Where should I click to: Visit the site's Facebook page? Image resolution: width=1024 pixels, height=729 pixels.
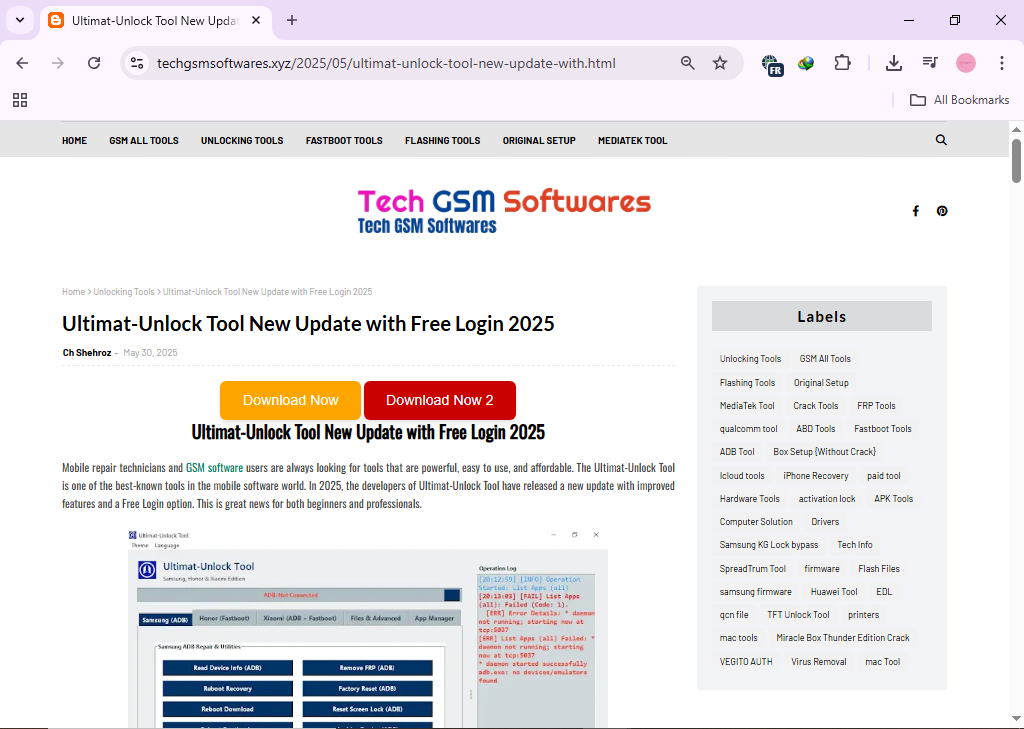[916, 211]
